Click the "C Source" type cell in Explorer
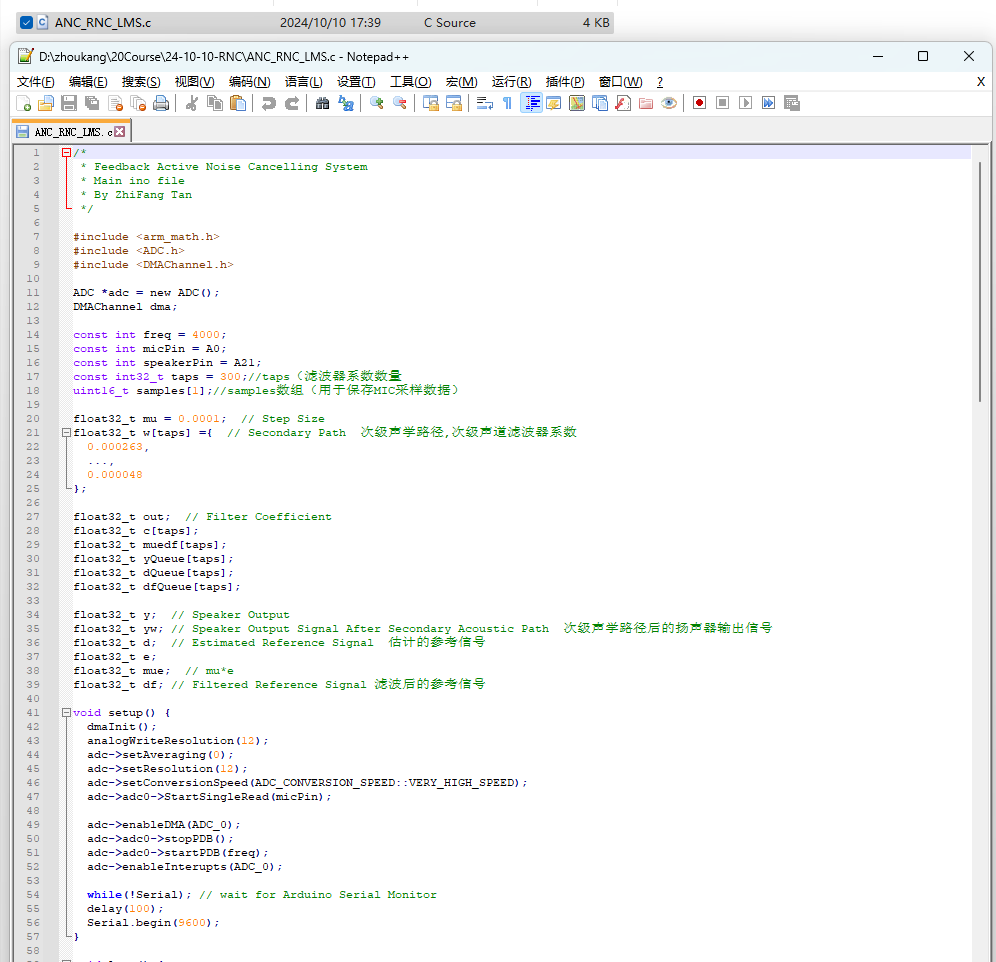 pyautogui.click(x=450, y=23)
